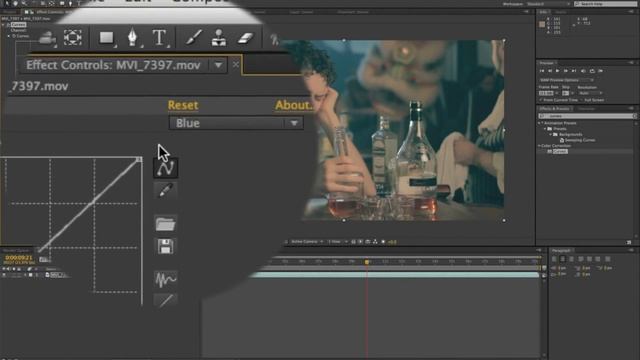This screenshot has height=360, width=640.
Task: Click the About link in Curves effect
Action: 293,105
